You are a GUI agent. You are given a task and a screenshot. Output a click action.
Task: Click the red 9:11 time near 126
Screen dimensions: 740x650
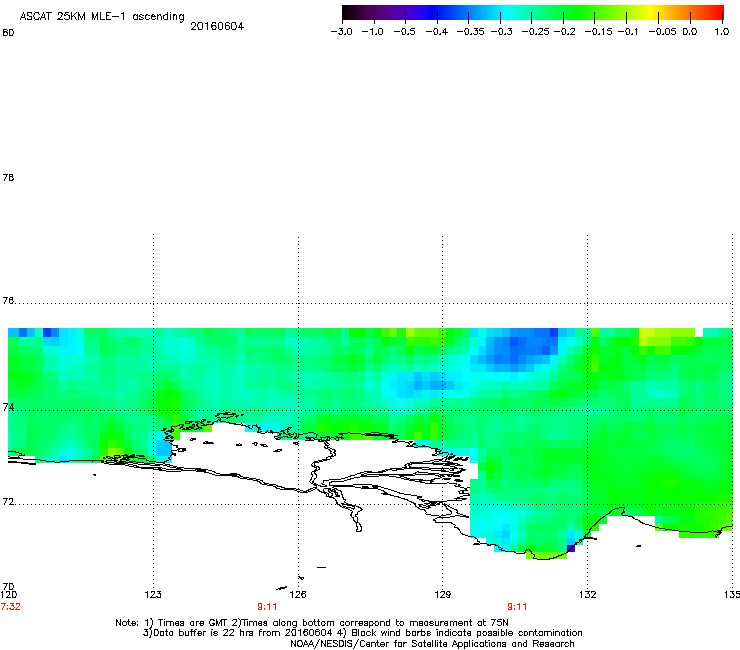(x=267, y=607)
